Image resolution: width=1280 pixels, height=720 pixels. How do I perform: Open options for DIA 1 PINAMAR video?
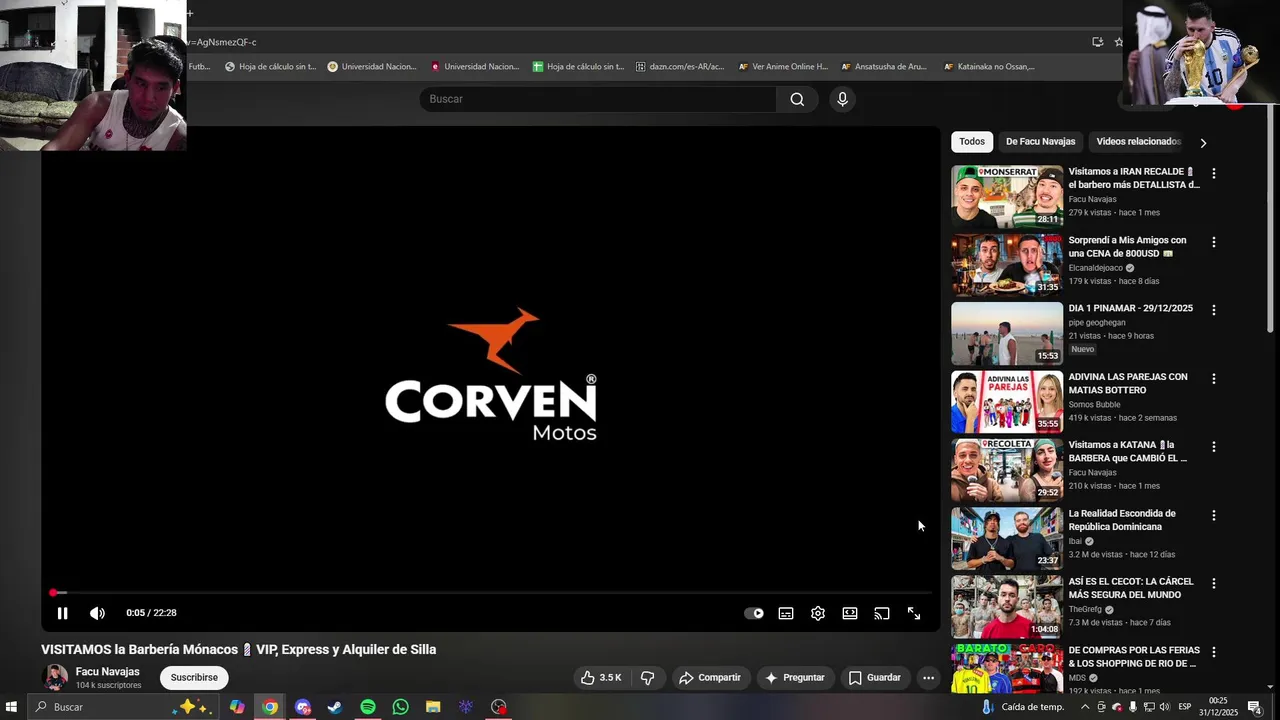coord(1214,310)
